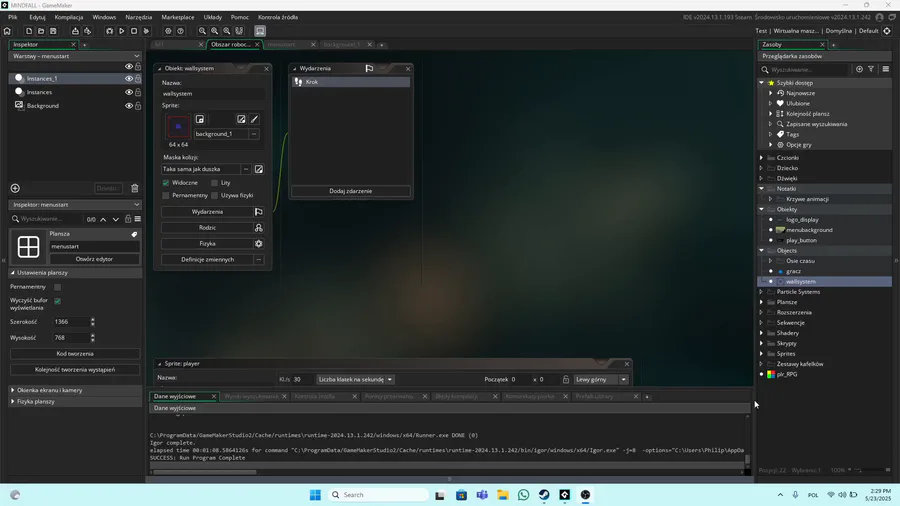Start the debugger bug icon
Viewport: 900px width, 506px height.
click(x=110, y=31)
